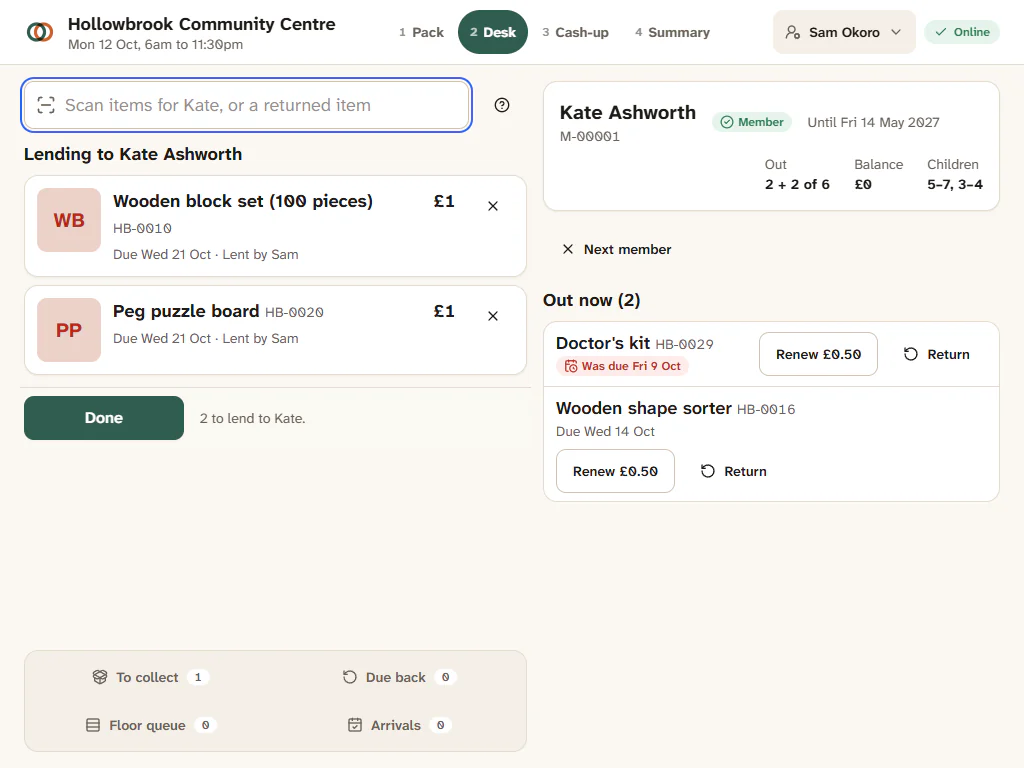Open the Summary step tab
This screenshot has height=768, width=1024.
pyautogui.click(x=673, y=32)
